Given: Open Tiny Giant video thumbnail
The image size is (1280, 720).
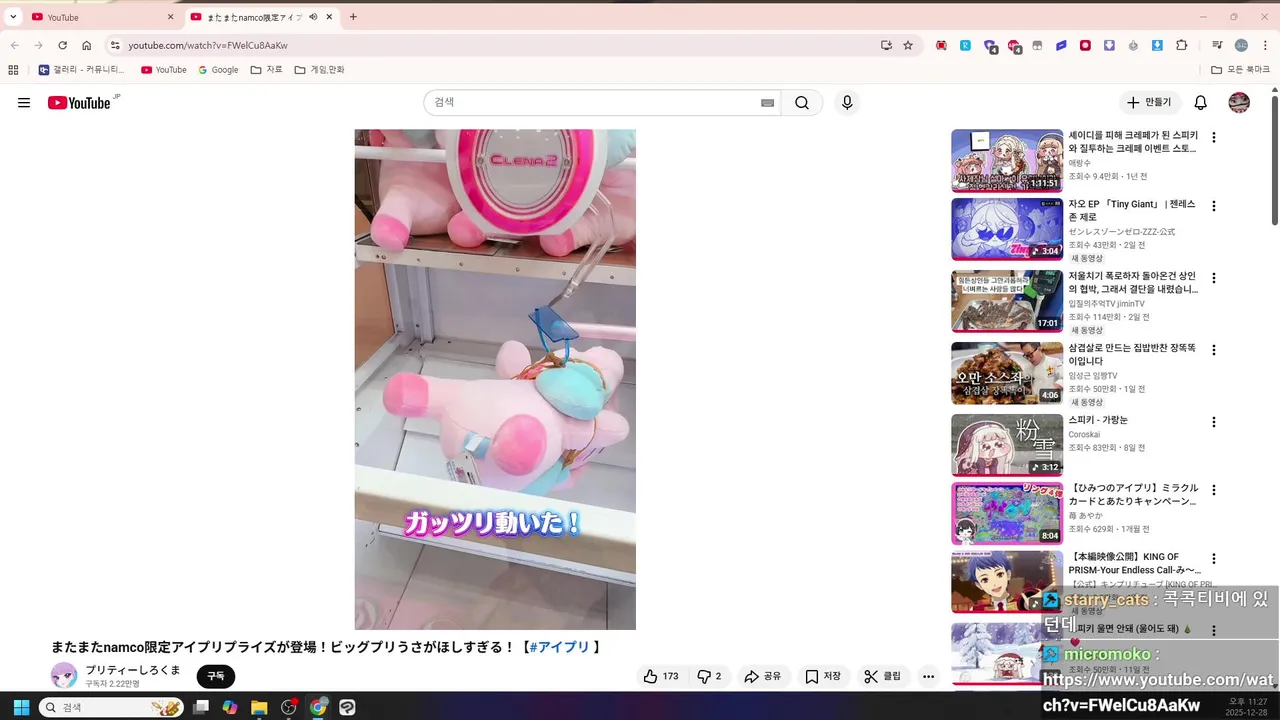Looking at the screenshot, I should point(1007,229).
